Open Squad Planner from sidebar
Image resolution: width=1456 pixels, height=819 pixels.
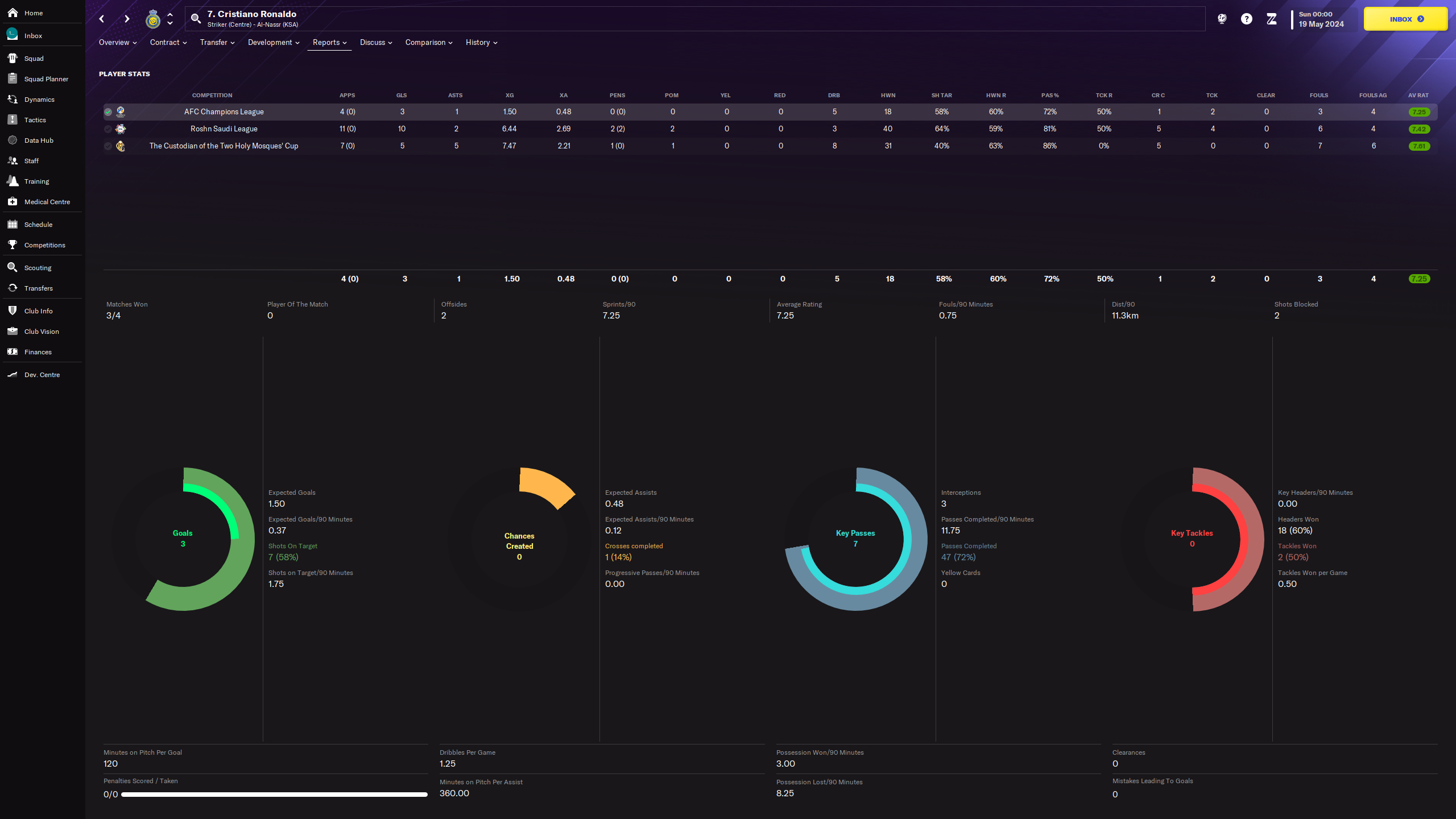coord(41,78)
